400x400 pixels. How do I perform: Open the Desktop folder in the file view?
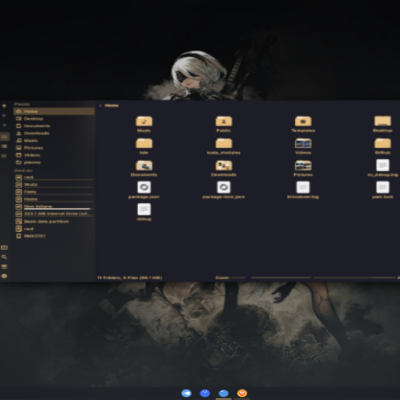point(383,124)
